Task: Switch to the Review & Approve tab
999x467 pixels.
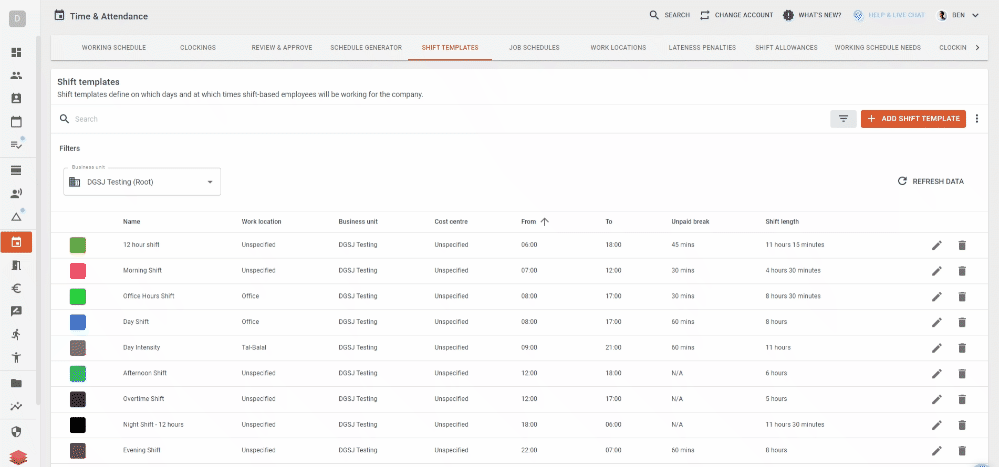Action: point(282,48)
